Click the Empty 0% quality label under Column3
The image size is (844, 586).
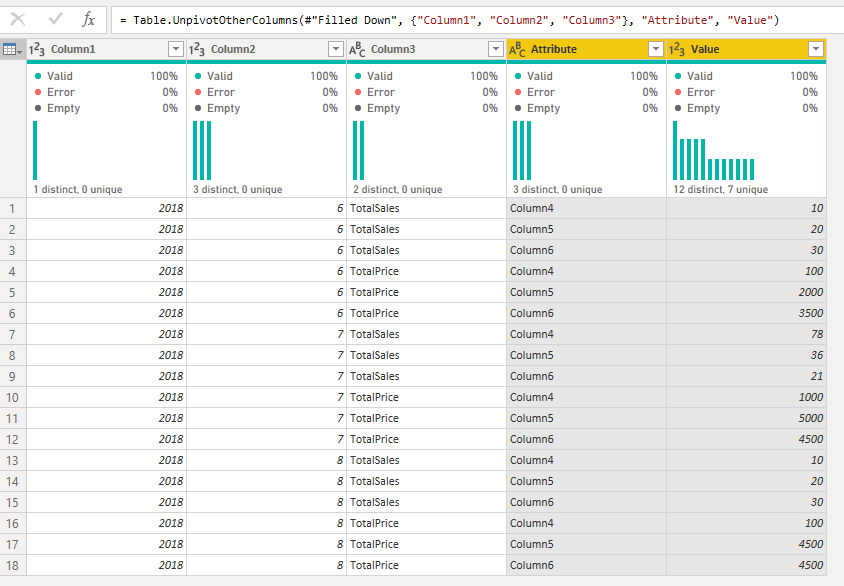(x=426, y=108)
